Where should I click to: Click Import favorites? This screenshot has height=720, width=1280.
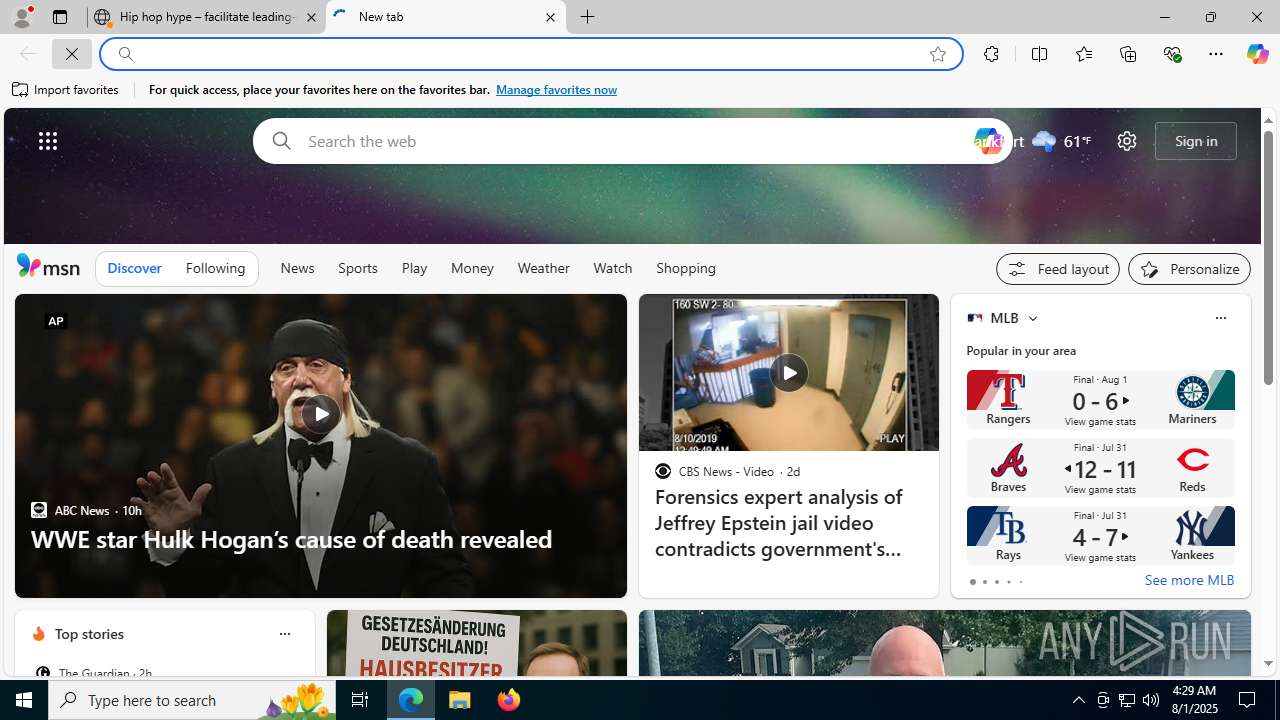tap(66, 90)
